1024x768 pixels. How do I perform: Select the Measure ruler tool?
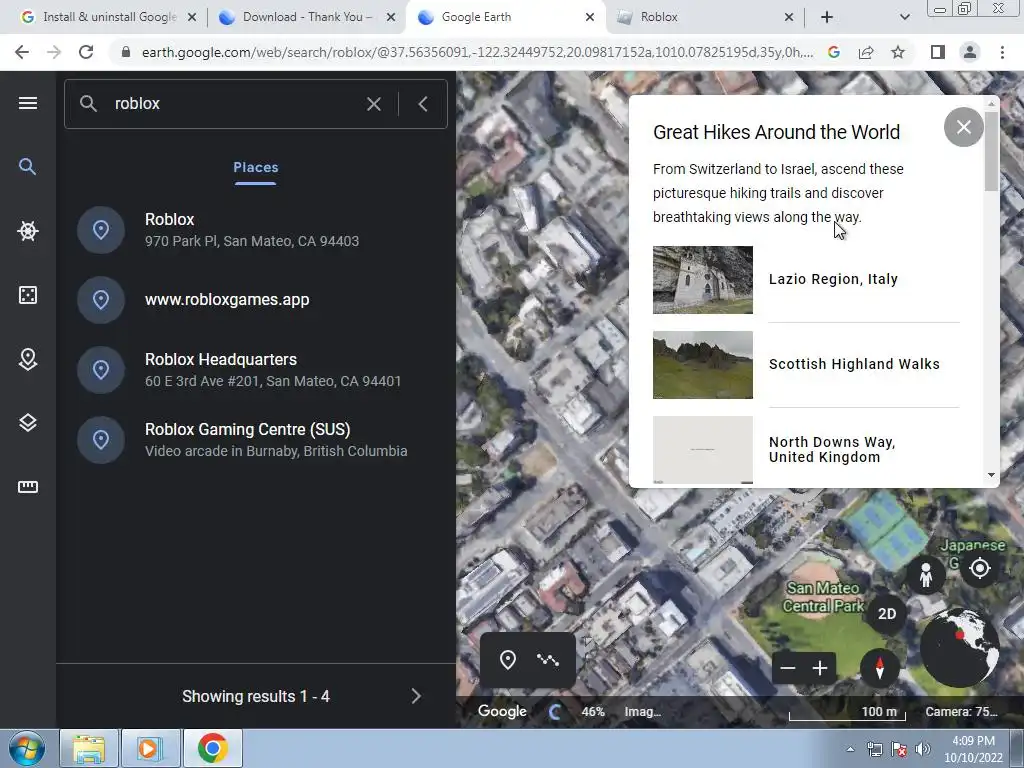coord(27,487)
